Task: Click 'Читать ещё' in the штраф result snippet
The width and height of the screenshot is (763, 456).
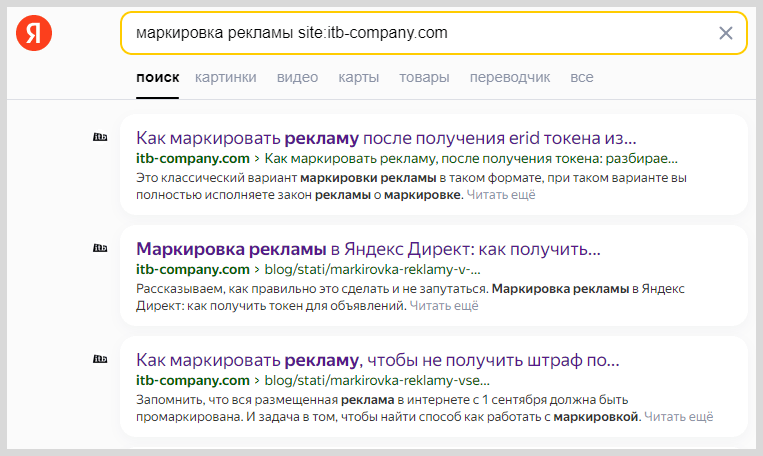Action: pos(679,417)
